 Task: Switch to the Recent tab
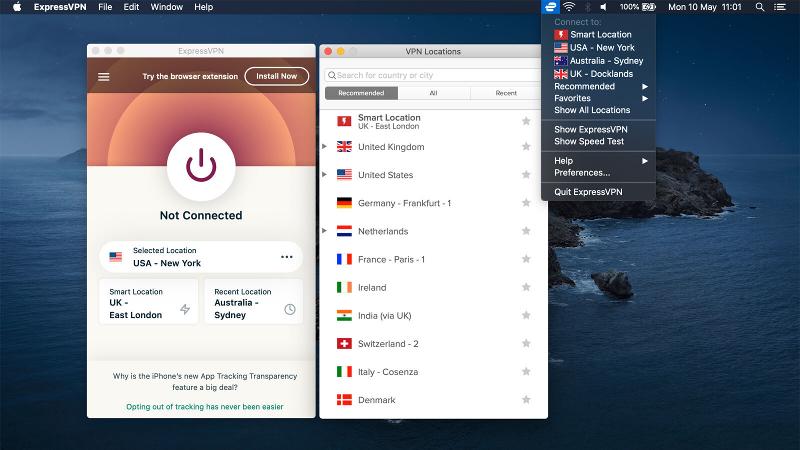tap(506, 93)
